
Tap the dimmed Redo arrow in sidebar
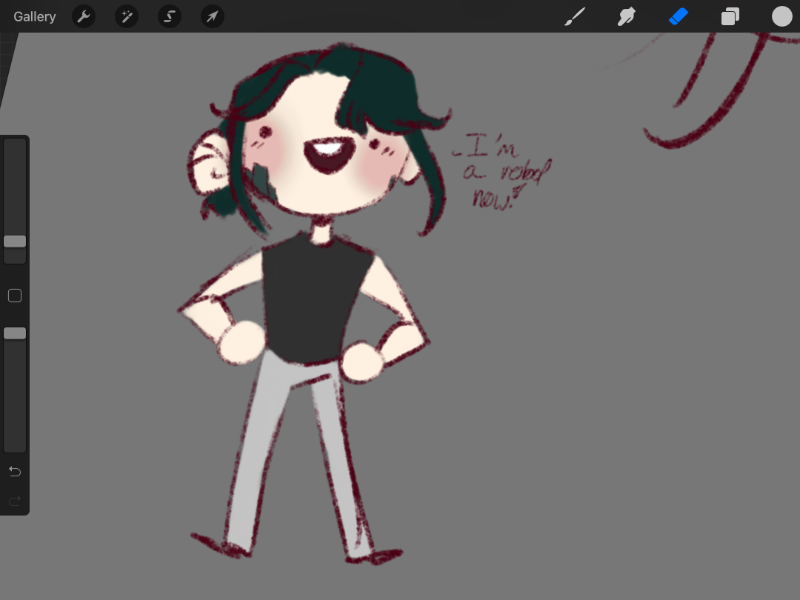[x=15, y=500]
